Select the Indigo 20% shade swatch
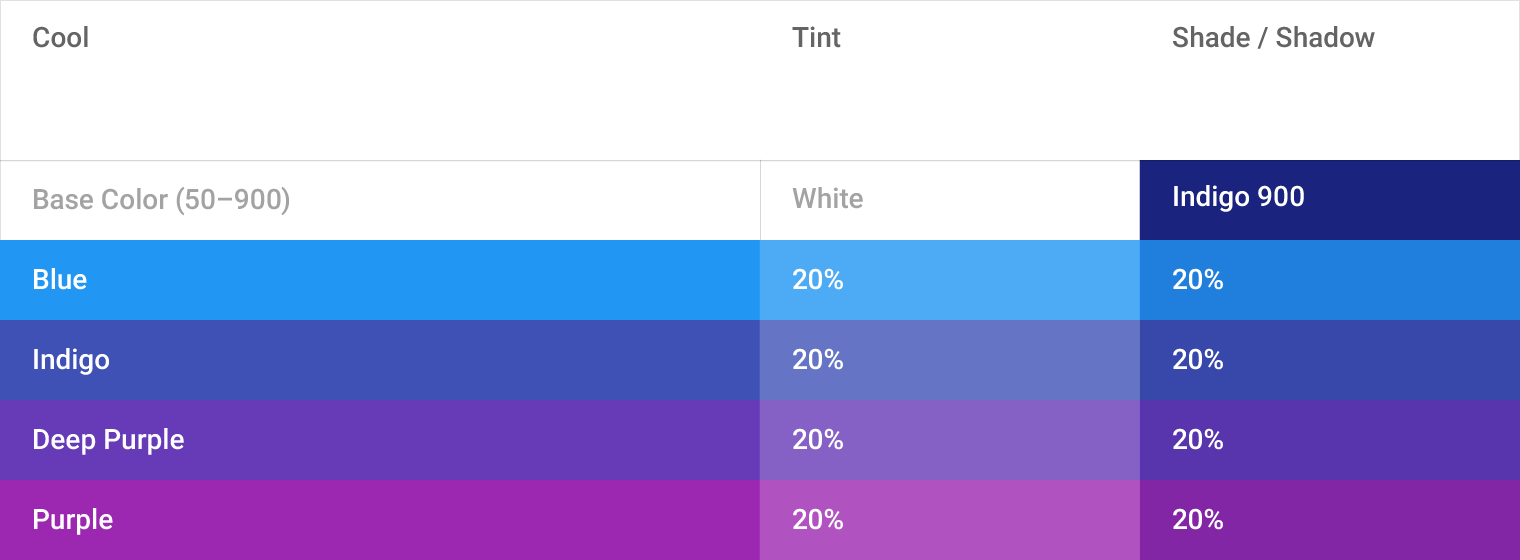This screenshot has width=1520, height=560. point(1330,360)
